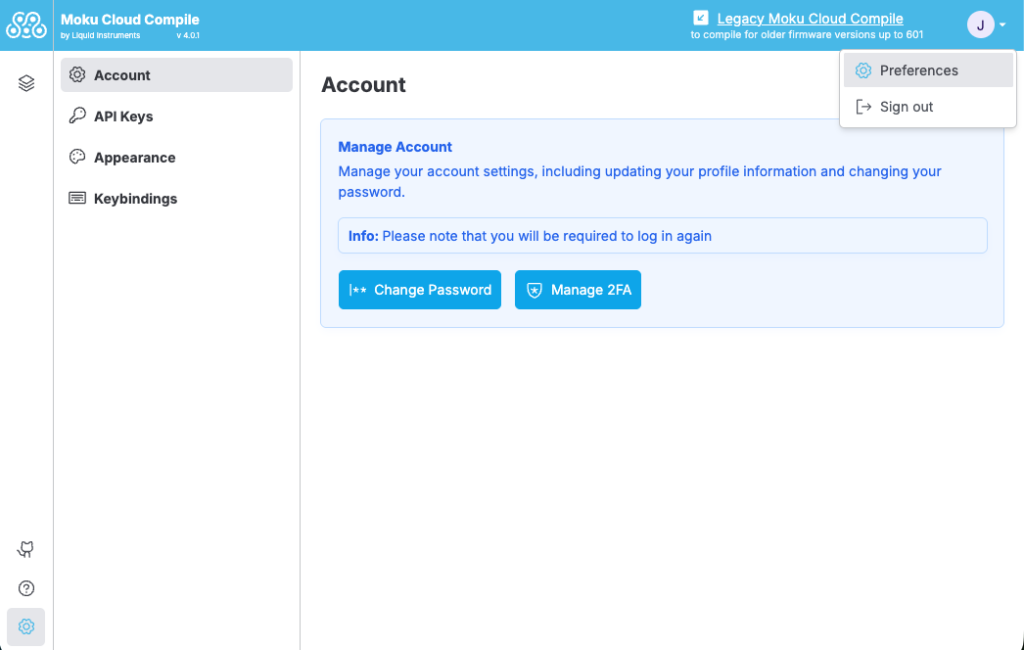The image size is (1024, 650).
Task: Click the v 4.0.1 version label
Action: point(188,36)
